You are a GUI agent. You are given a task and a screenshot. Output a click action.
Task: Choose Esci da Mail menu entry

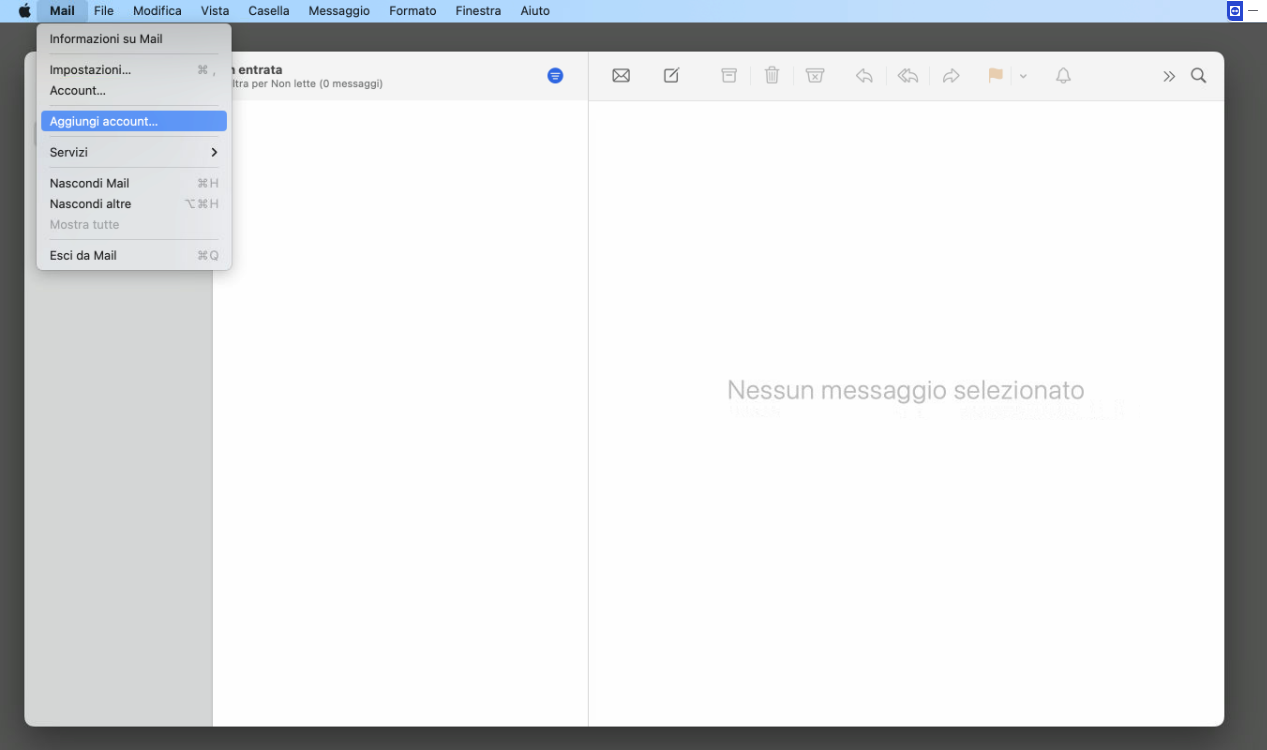[x=83, y=255]
